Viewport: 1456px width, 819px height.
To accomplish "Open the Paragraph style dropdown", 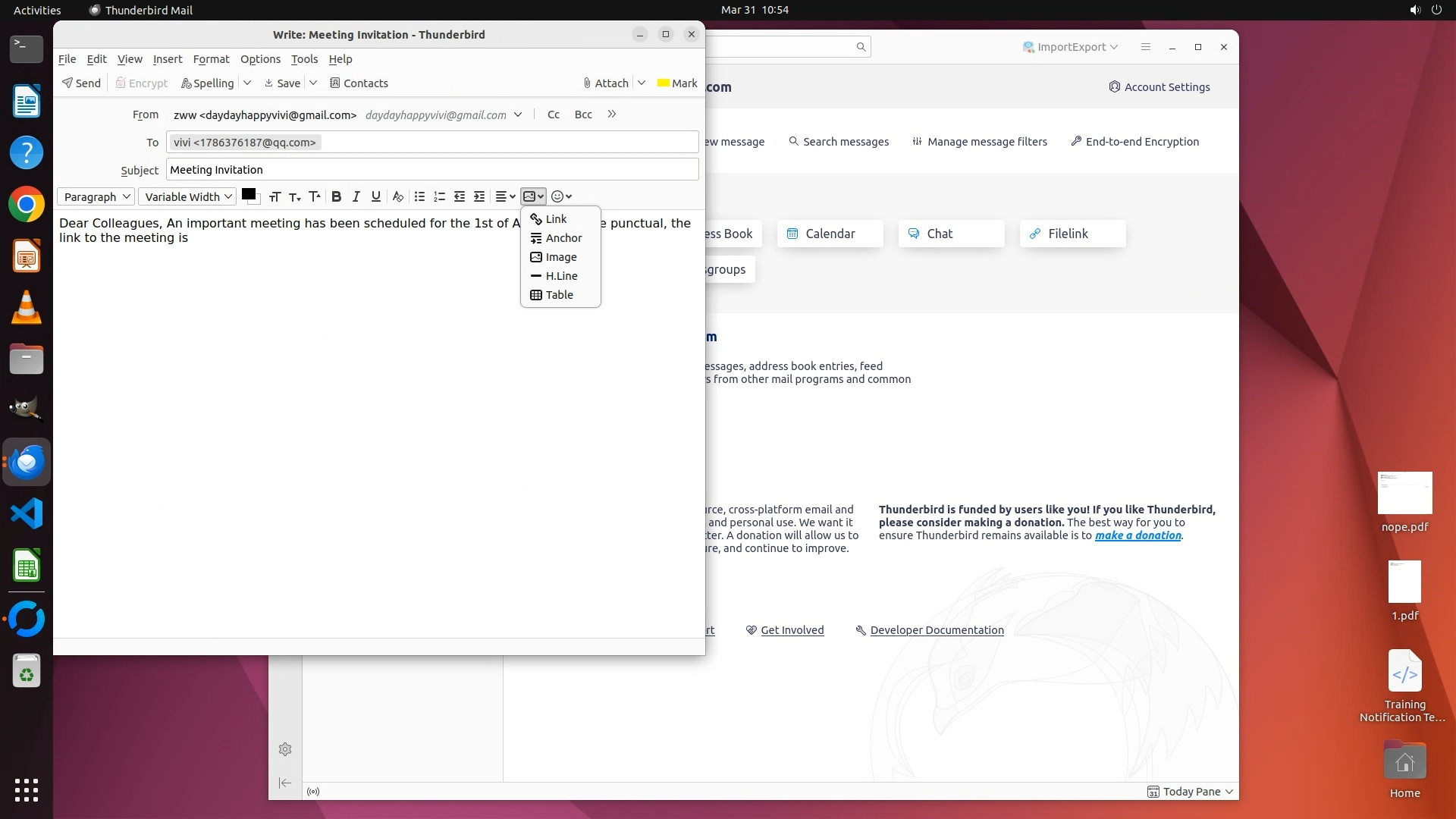I will [x=96, y=196].
